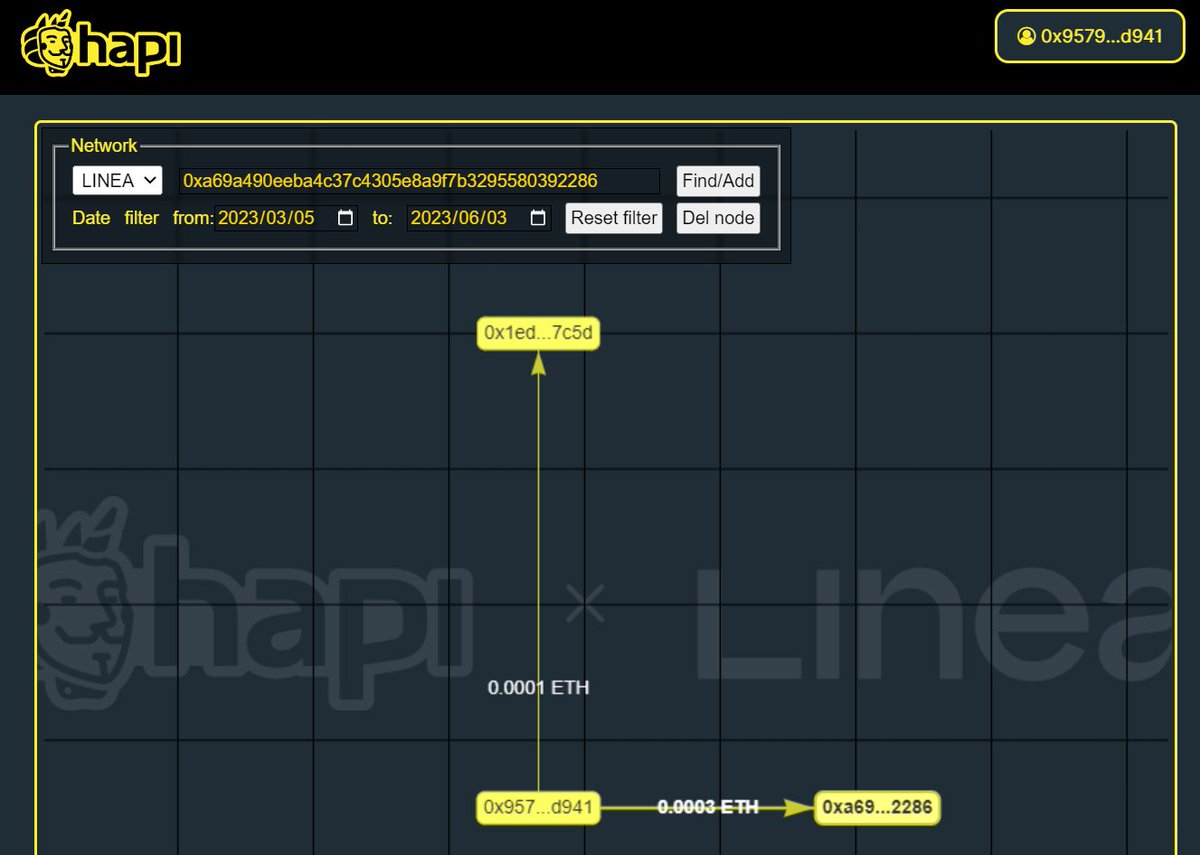Click the wallet address input field

(420, 181)
